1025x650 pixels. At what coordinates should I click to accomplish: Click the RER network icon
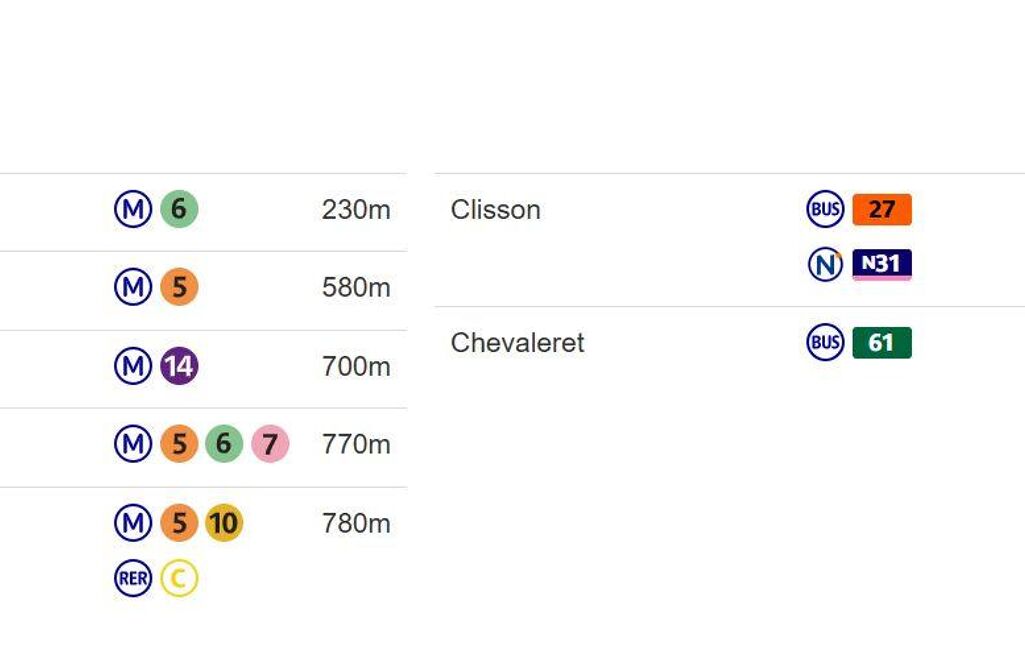(x=133, y=578)
